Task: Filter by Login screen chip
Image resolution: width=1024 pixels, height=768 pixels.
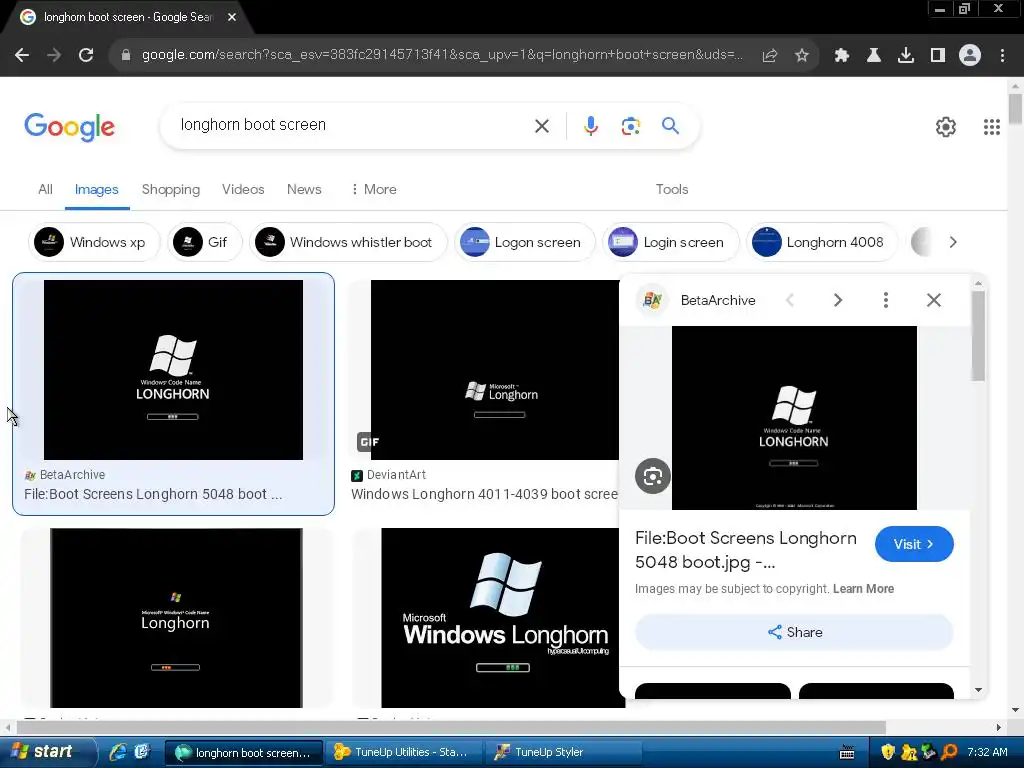Action: click(x=671, y=242)
